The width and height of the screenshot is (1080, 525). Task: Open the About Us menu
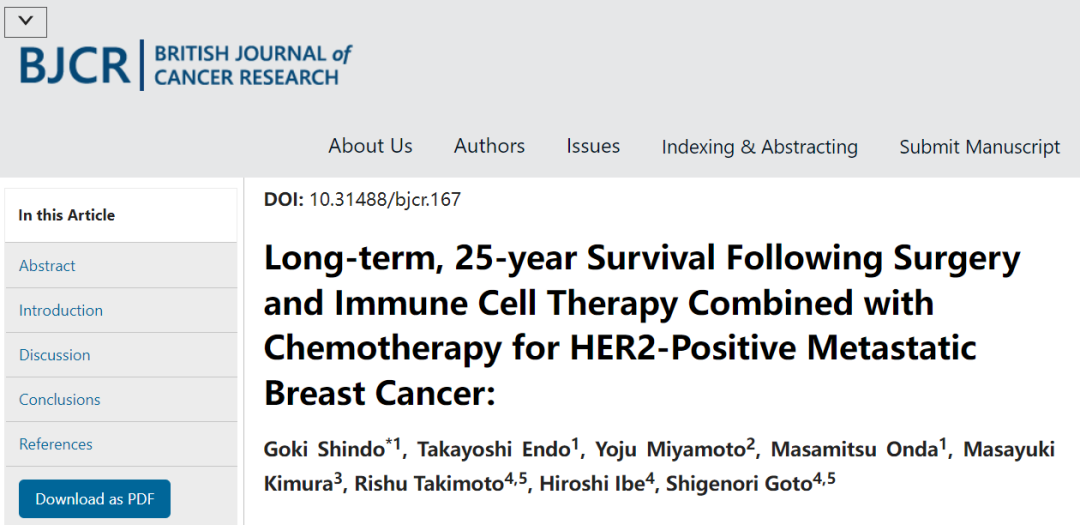point(370,146)
